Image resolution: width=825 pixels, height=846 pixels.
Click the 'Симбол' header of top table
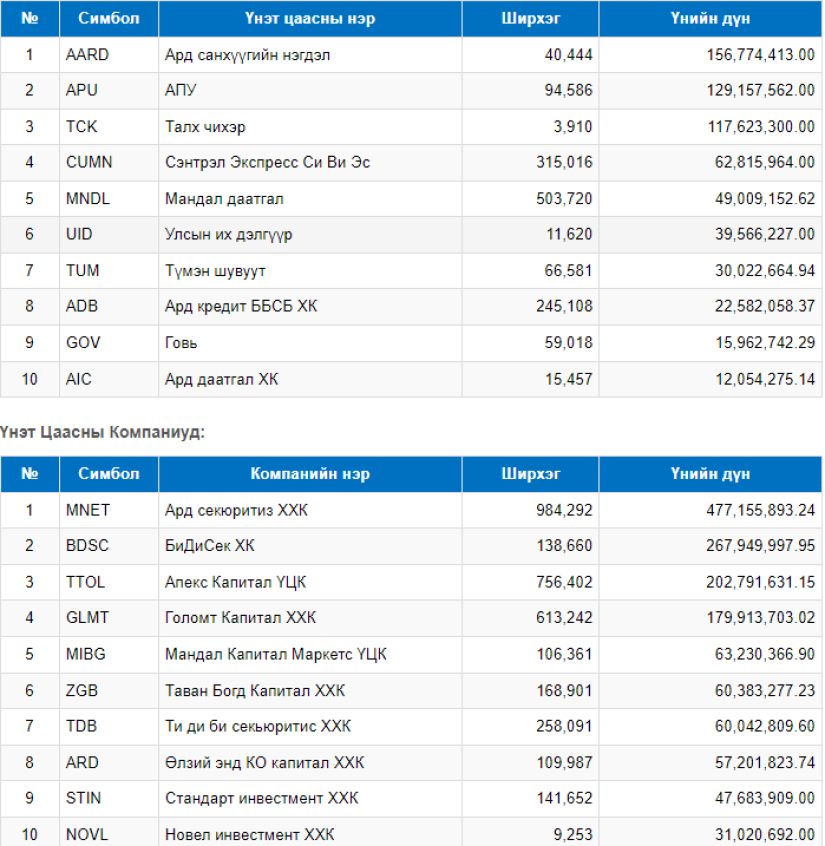[108, 18]
